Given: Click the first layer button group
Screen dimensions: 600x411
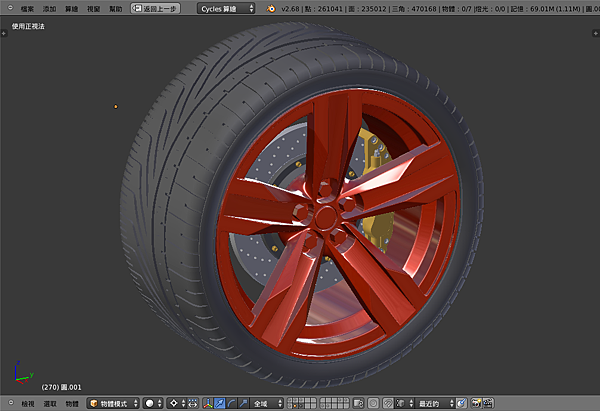Looking at the screenshot, I should (x=302, y=403).
